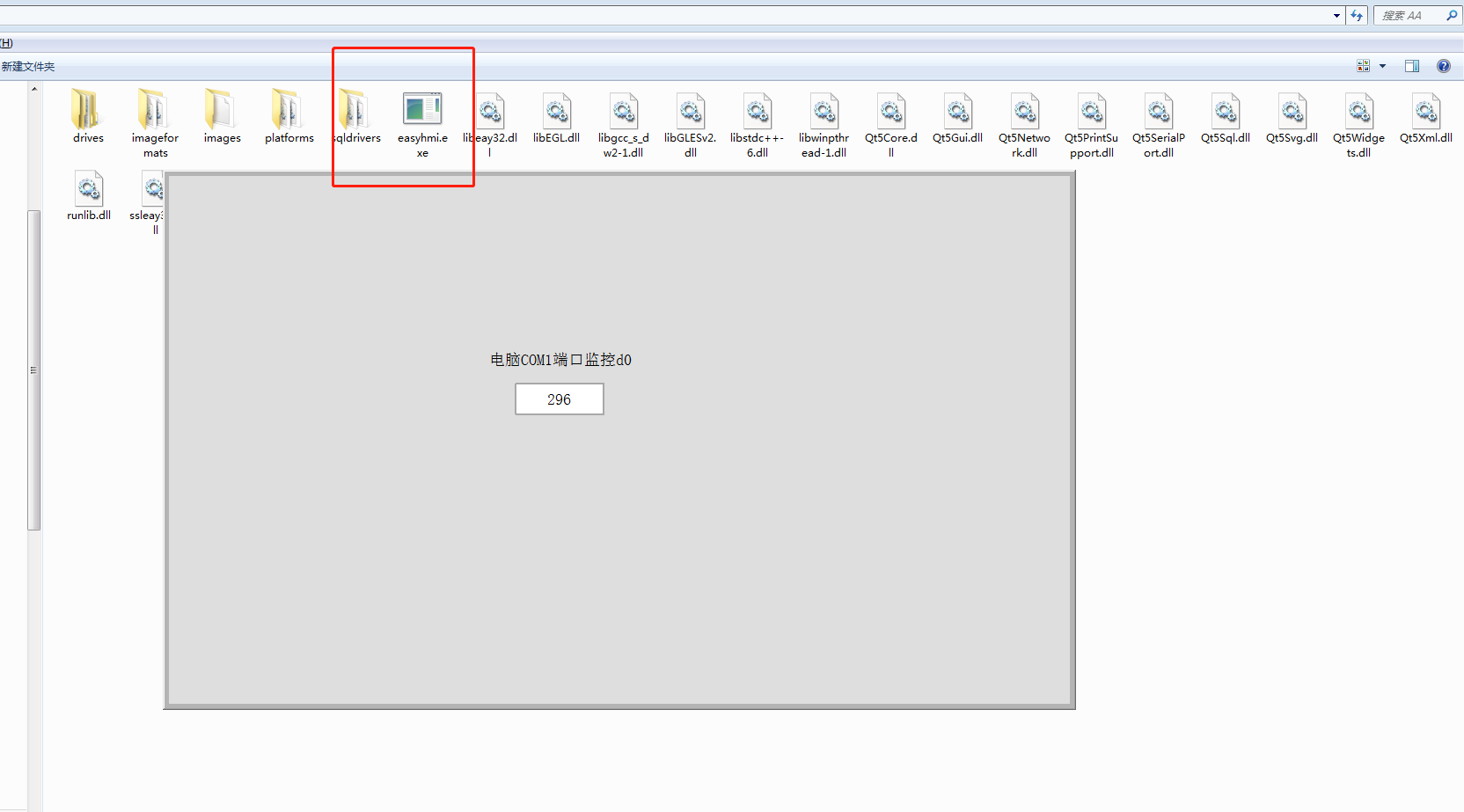
Task: Toggle the preview pane
Action: [x=1412, y=66]
